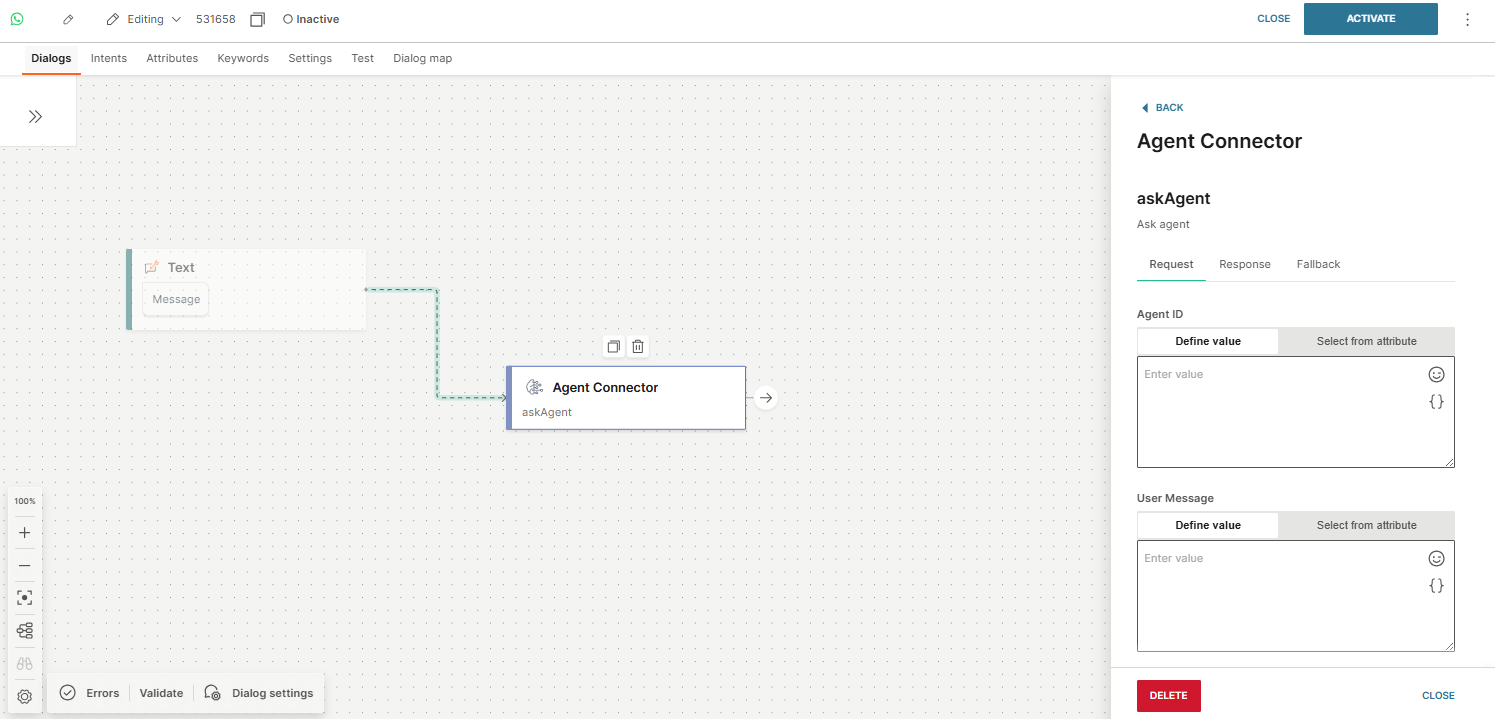This screenshot has height=719, width=1495.
Task: Insert attribute using braces icon in User Message
Action: (1436, 586)
